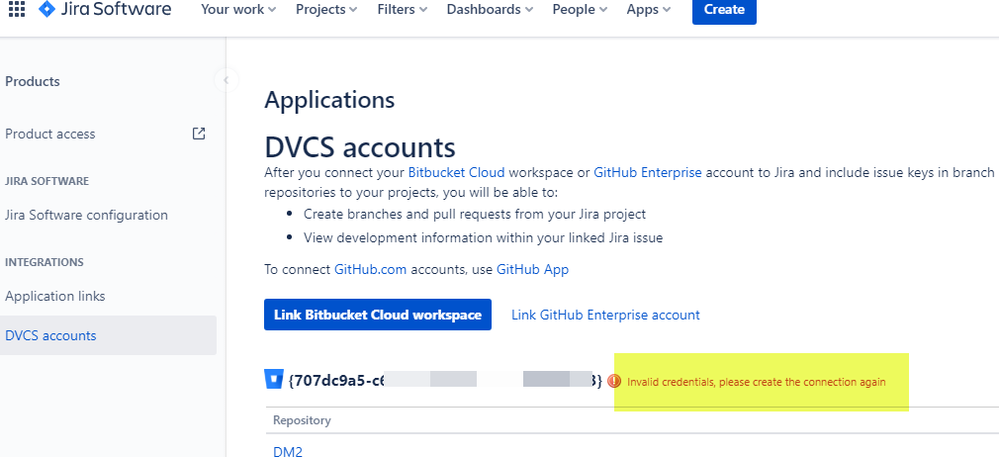Expand the Apps menu
Screen dimensions: 999x457
click(649, 10)
